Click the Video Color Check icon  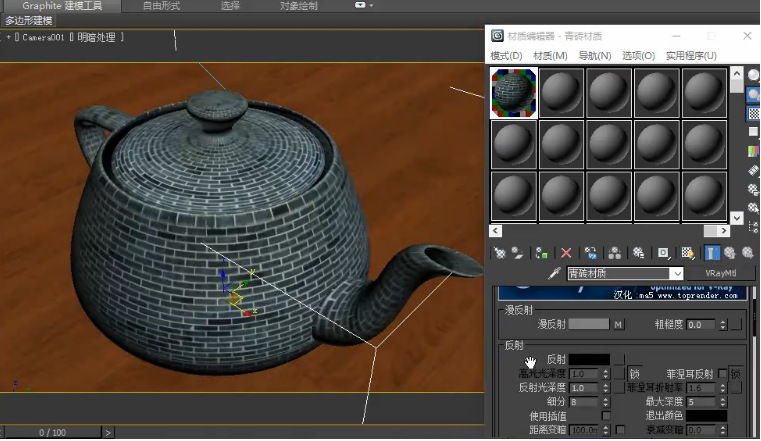[753, 151]
